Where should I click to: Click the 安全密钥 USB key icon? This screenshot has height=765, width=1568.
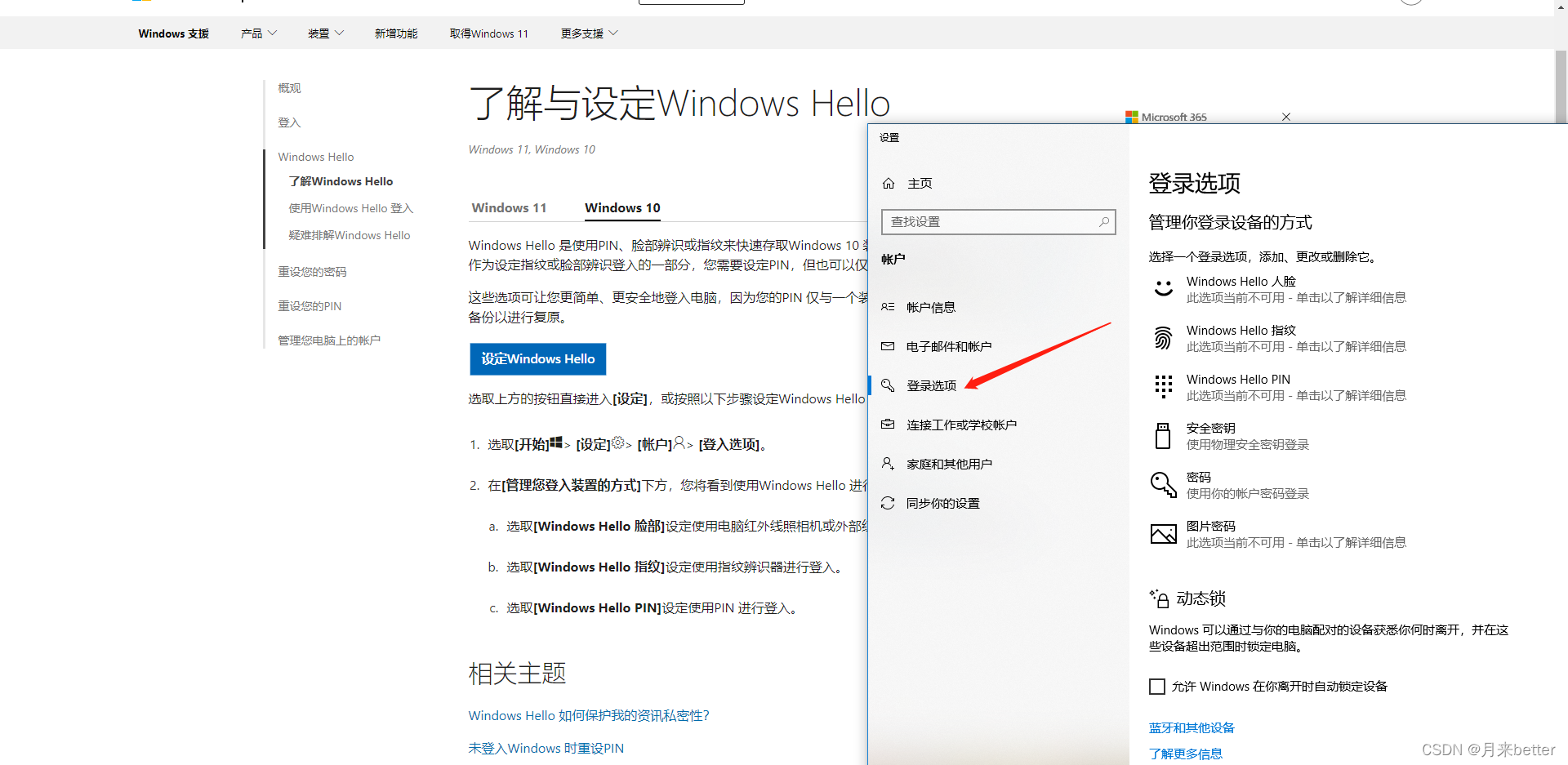1163,436
